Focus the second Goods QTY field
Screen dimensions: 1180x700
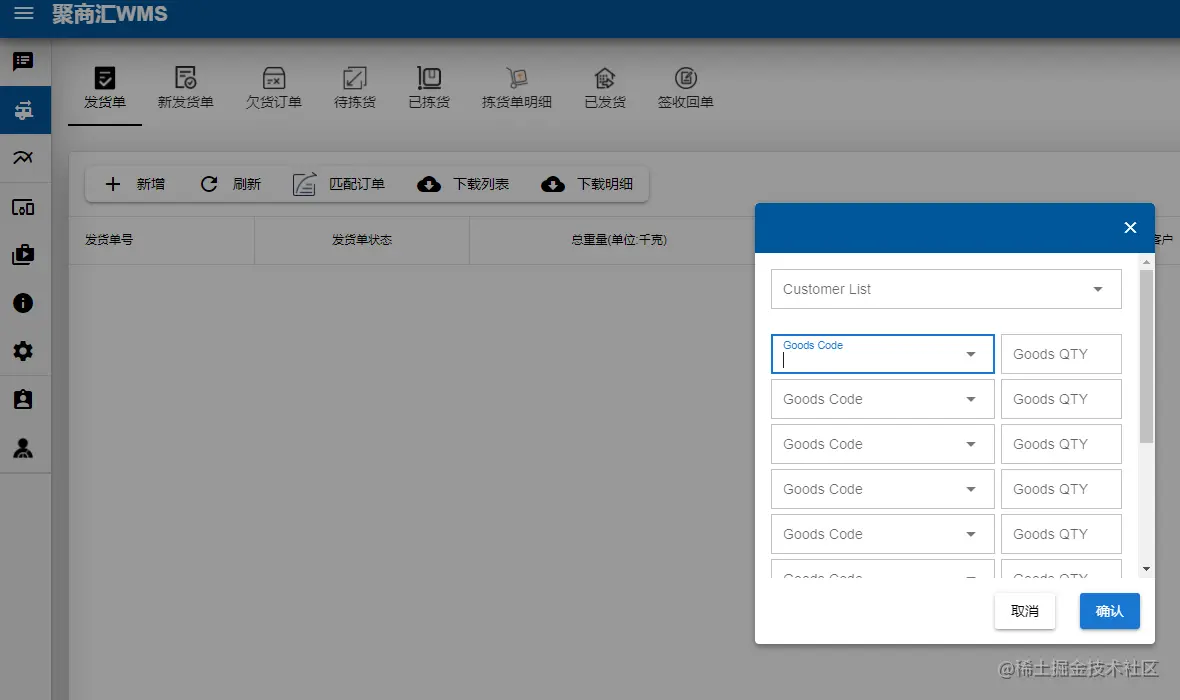(x=1061, y=399)
